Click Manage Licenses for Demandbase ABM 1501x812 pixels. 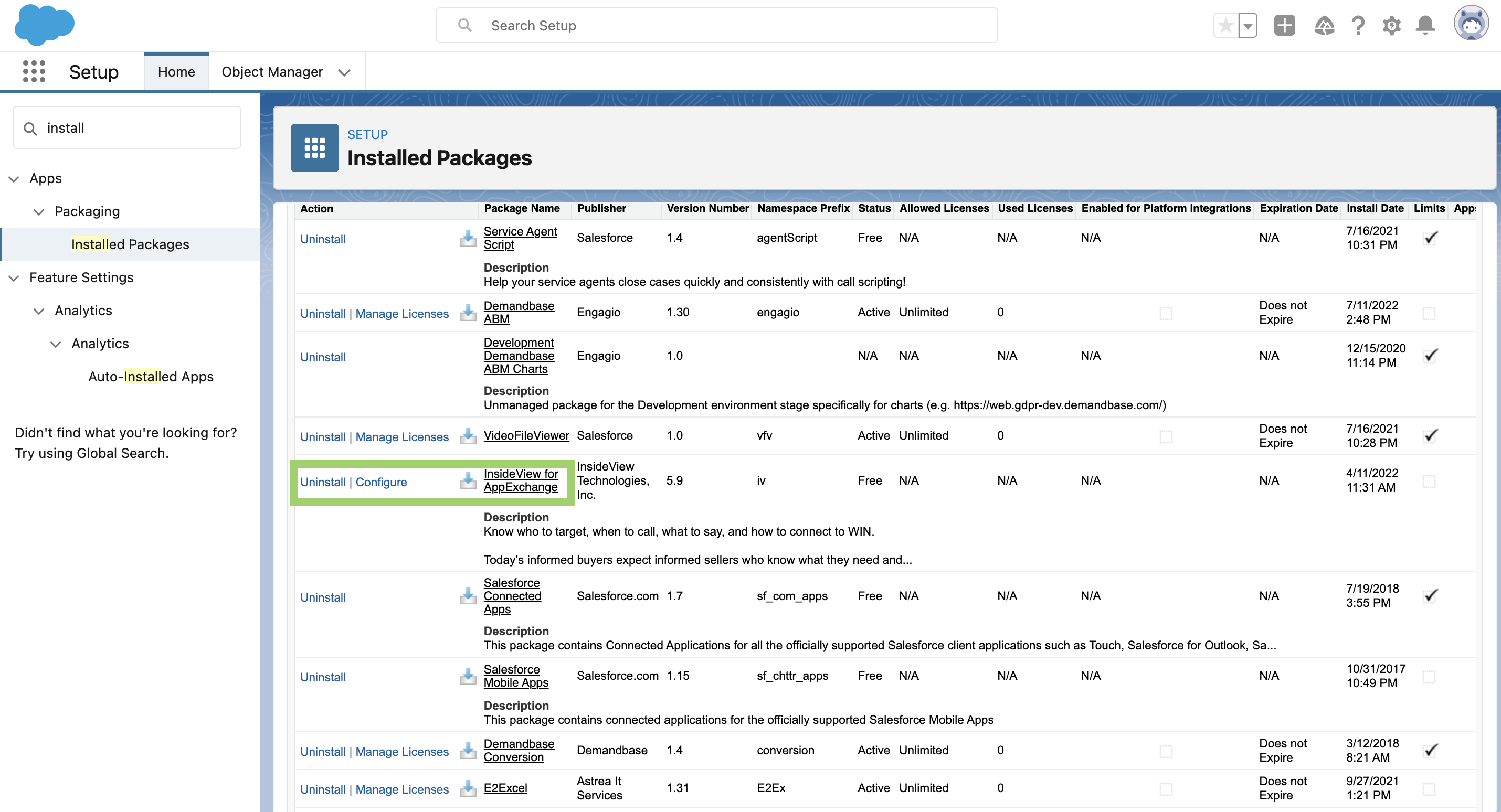coord(402,314)
